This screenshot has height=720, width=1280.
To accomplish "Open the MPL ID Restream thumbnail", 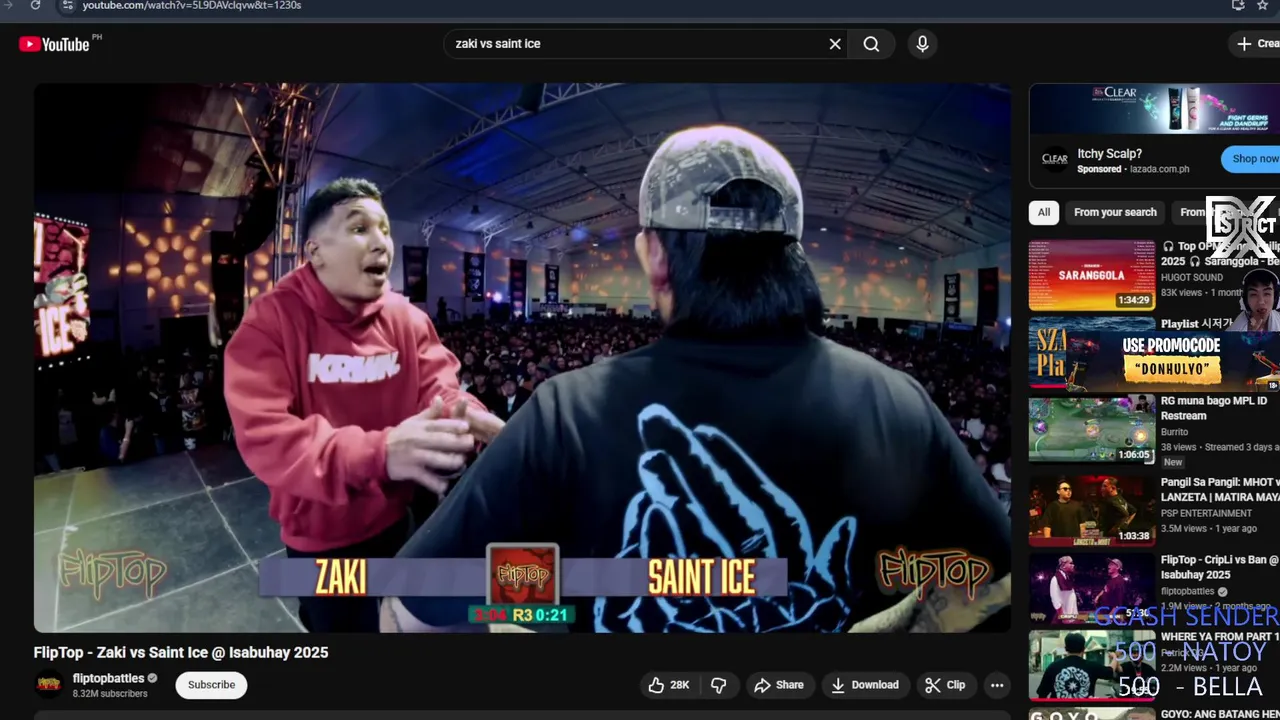I will (1092, 430).
